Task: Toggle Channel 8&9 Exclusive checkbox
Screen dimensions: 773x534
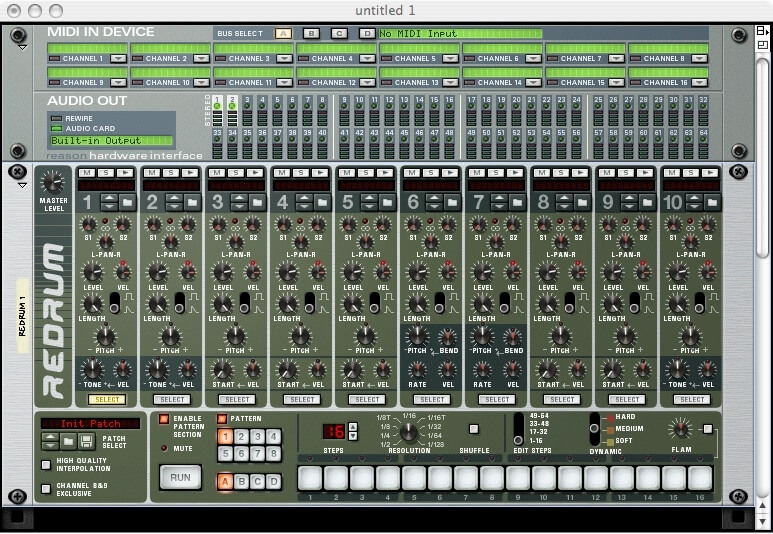Action: tap(46, 489)
